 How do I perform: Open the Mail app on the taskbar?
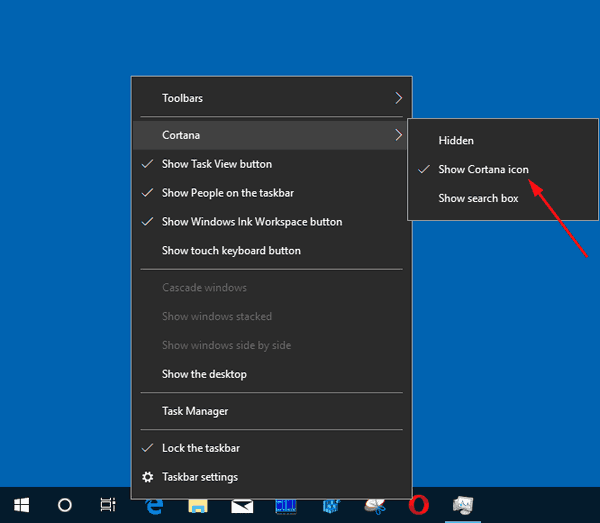coord(242,506)
